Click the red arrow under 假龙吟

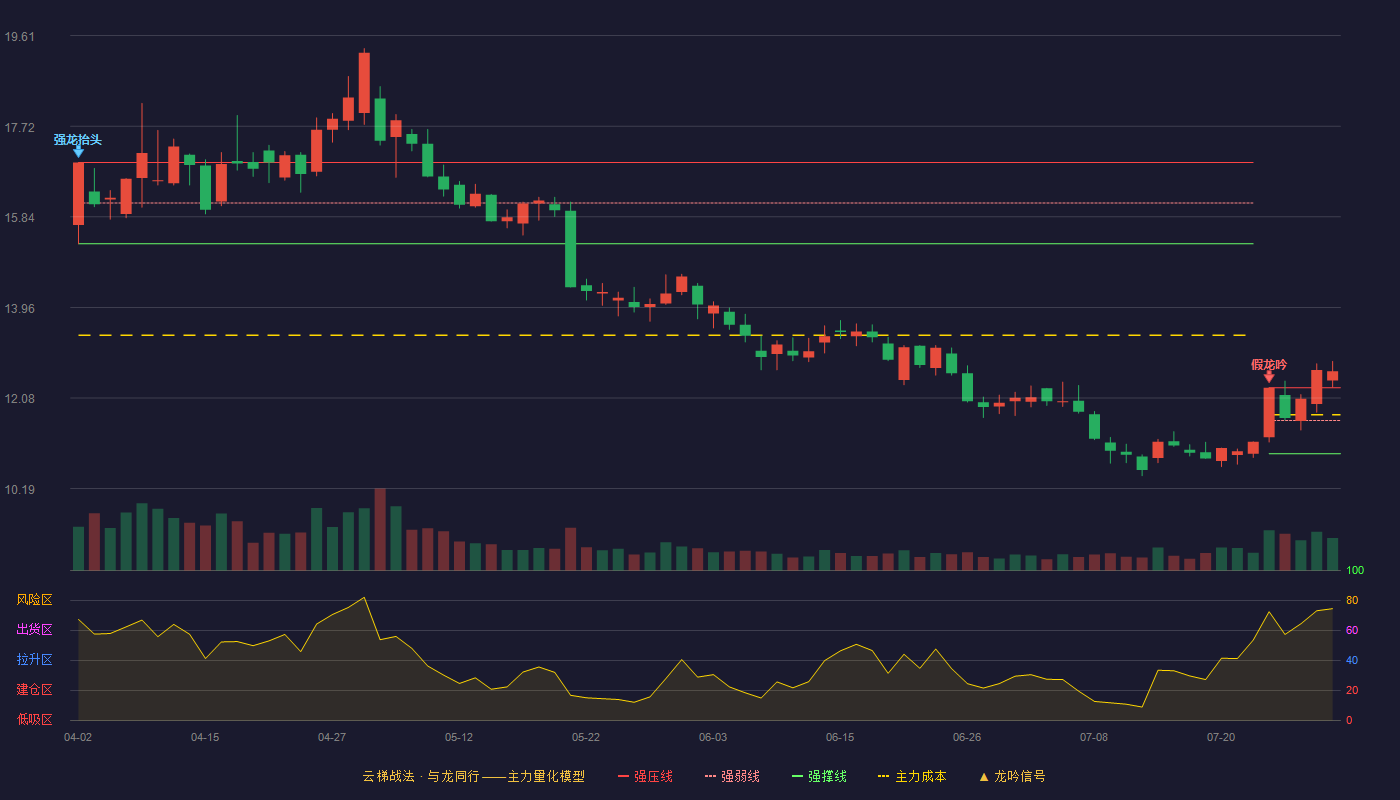(x=1269, y=377)
